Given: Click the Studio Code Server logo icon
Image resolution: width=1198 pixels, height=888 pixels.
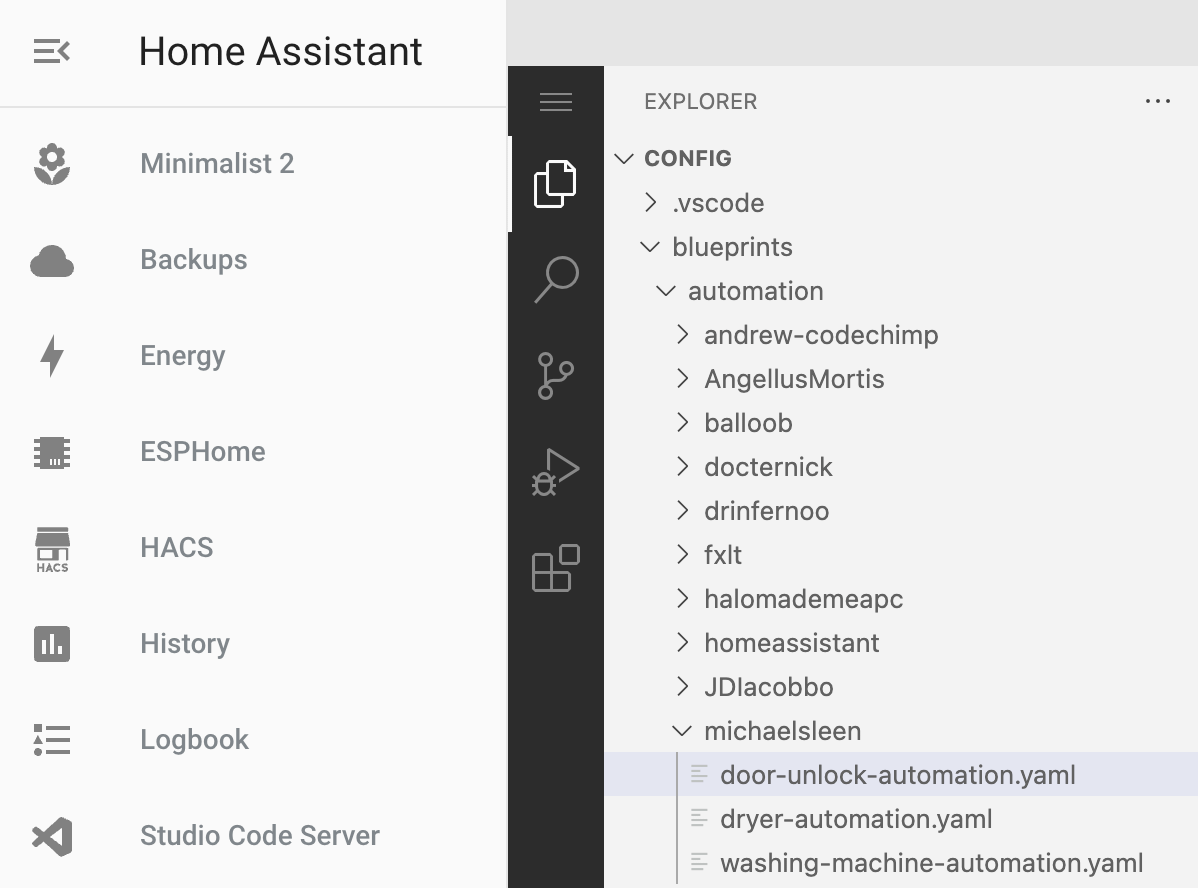Looking at the screenshot, I should [x=52, y=836].
